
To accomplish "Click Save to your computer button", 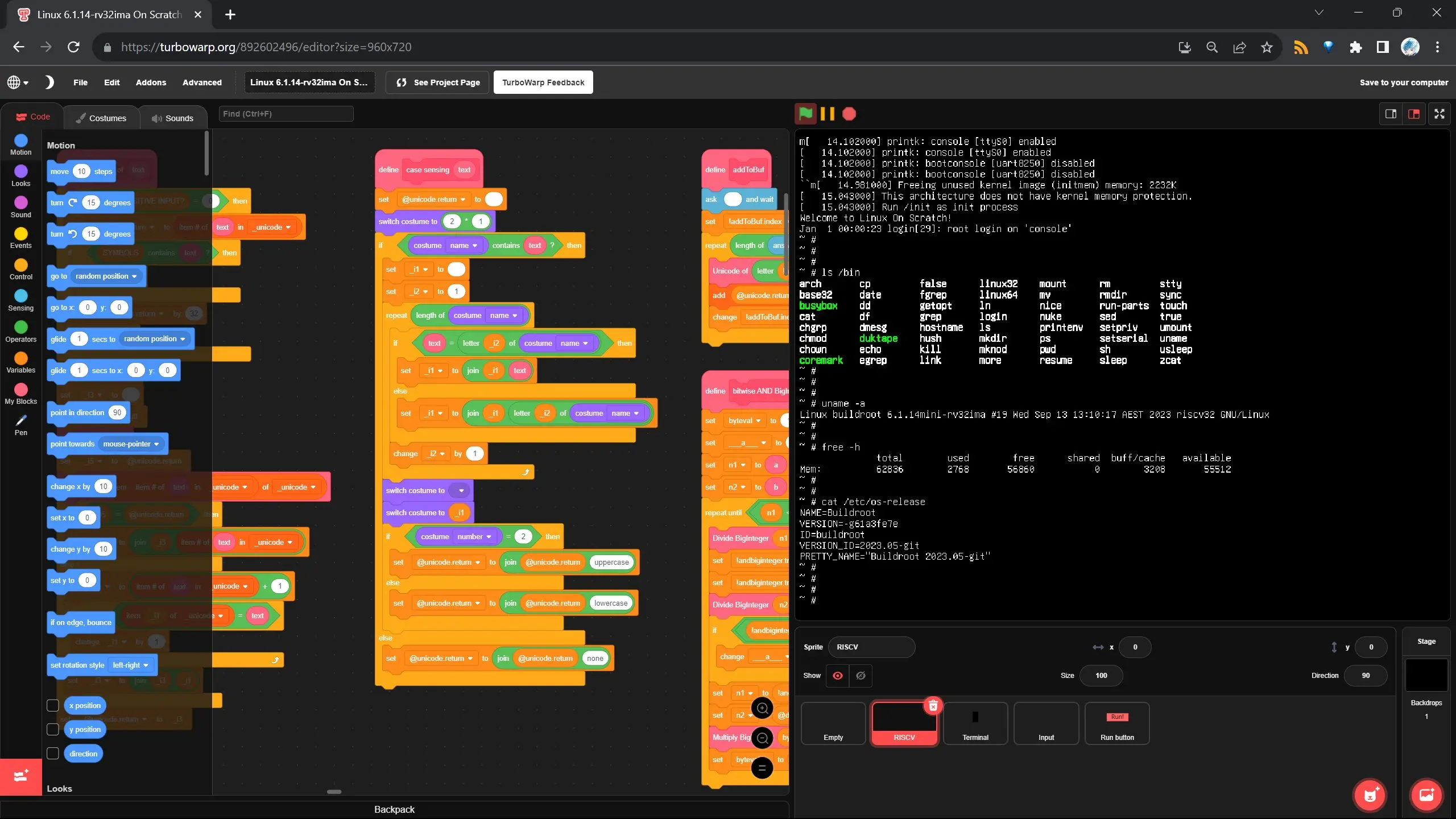I will pos(1400,82).
